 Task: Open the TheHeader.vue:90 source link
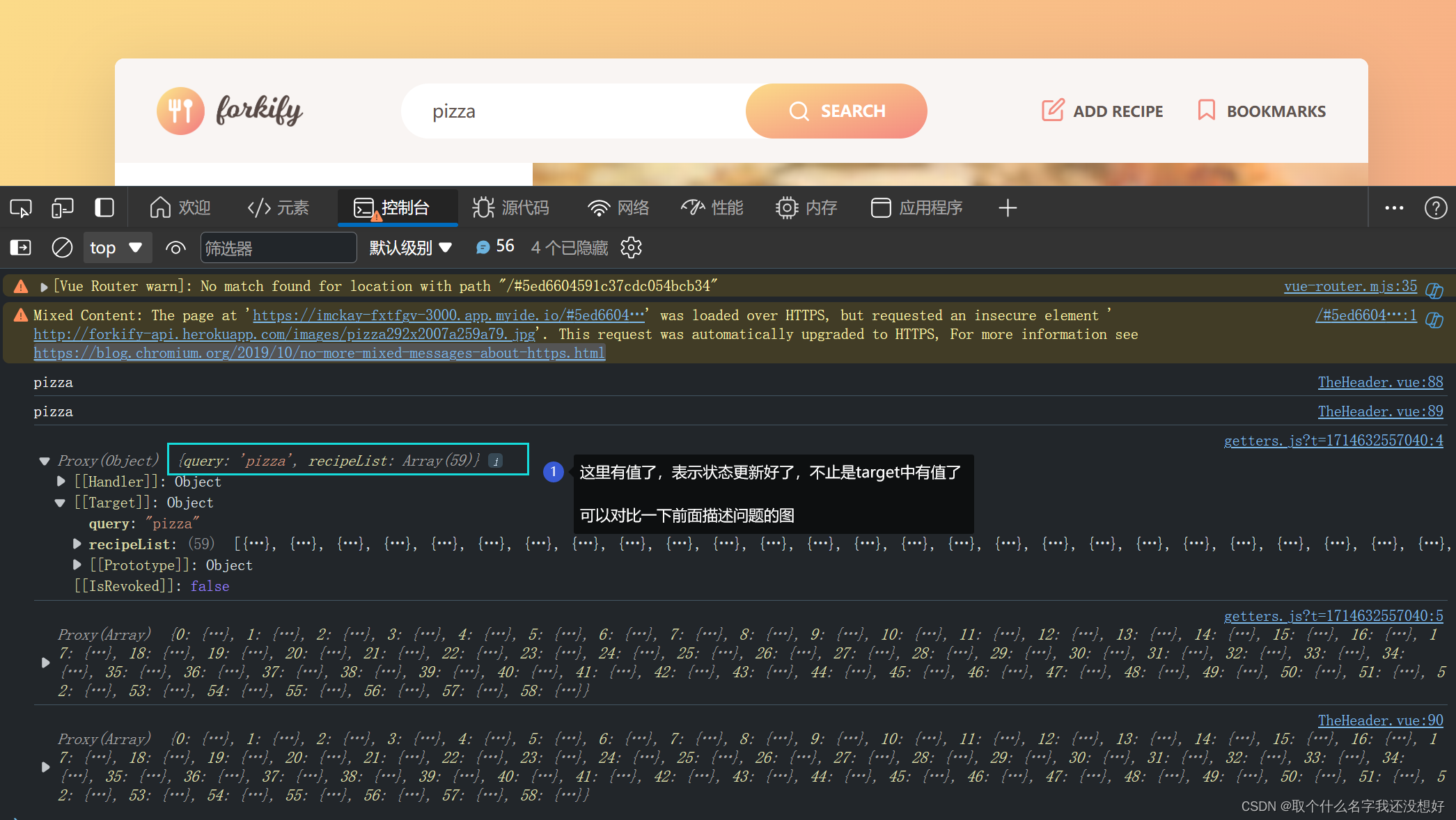(1380, 720)
